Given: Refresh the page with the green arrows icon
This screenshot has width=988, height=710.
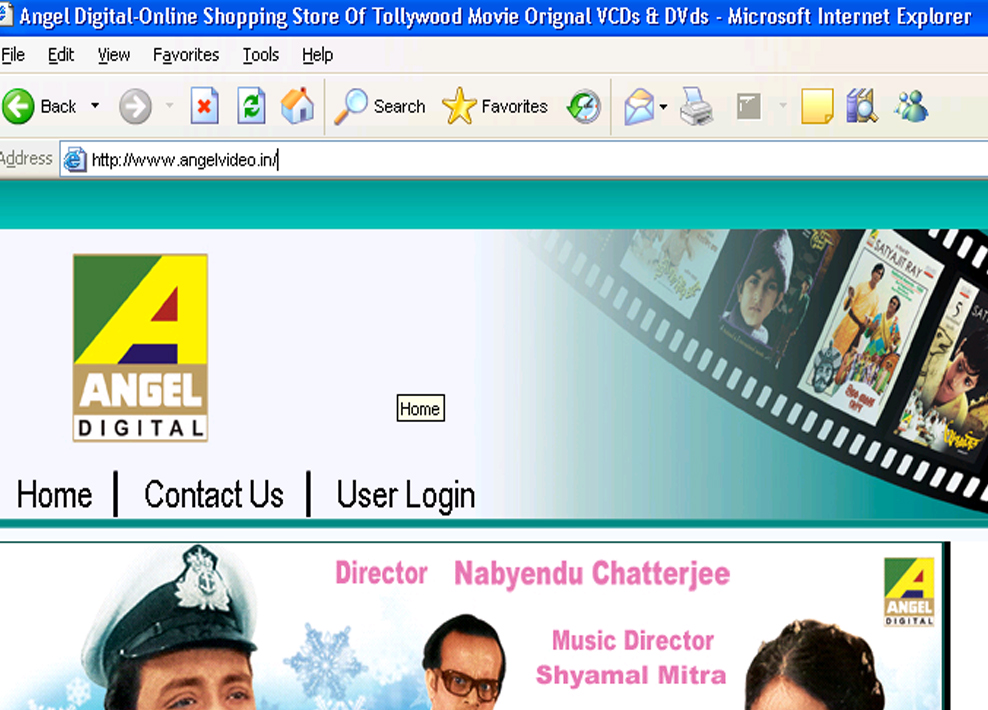Looking at the screenshot, I should click(251, 106).
